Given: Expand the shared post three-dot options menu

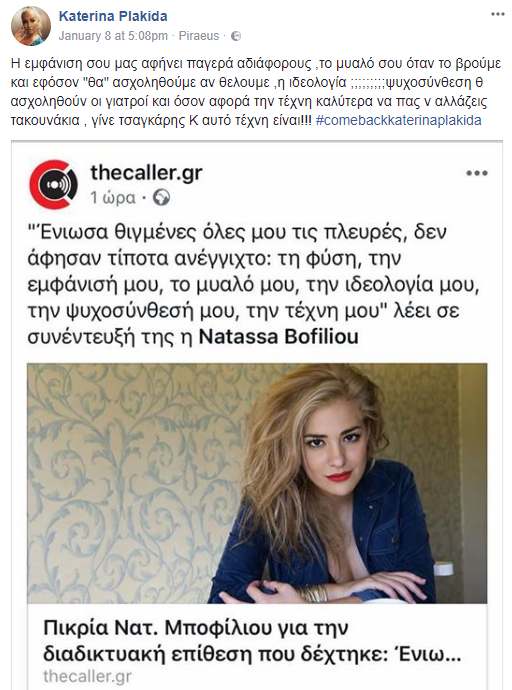Looking at the screenshot, I should coord(477,173).
